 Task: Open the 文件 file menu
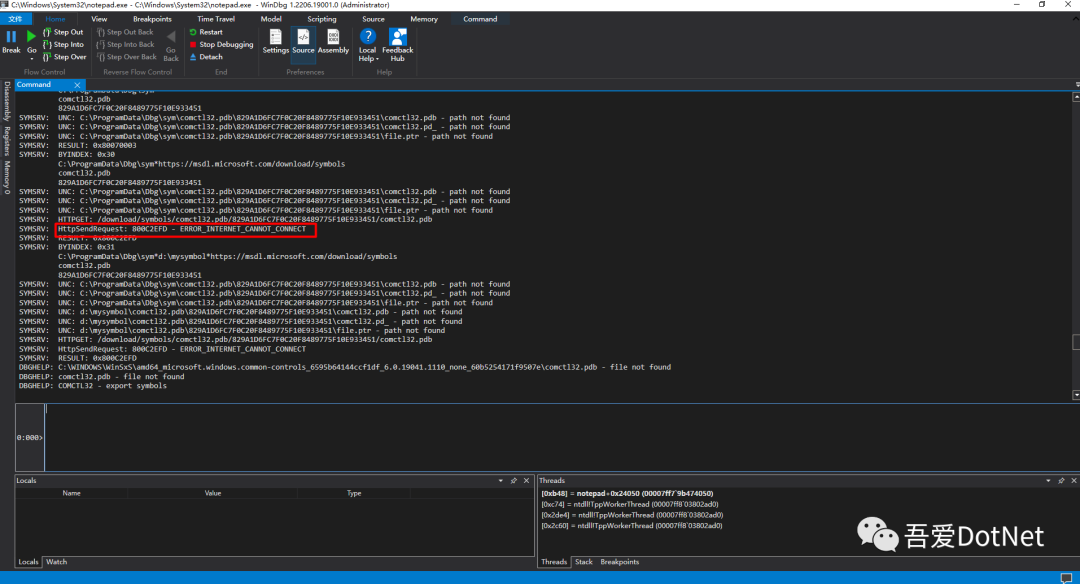[x=15, y=19]
